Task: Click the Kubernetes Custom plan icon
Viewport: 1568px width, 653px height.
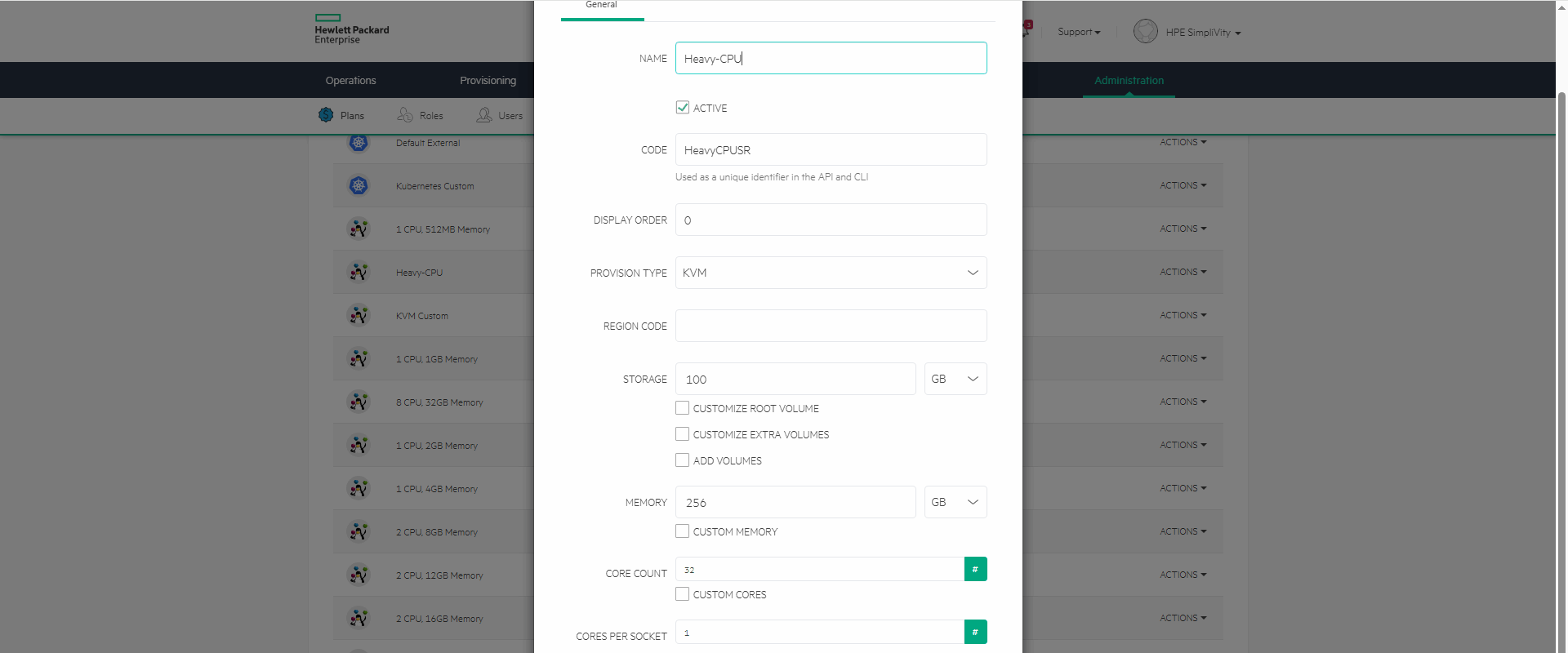Action: 359,186
